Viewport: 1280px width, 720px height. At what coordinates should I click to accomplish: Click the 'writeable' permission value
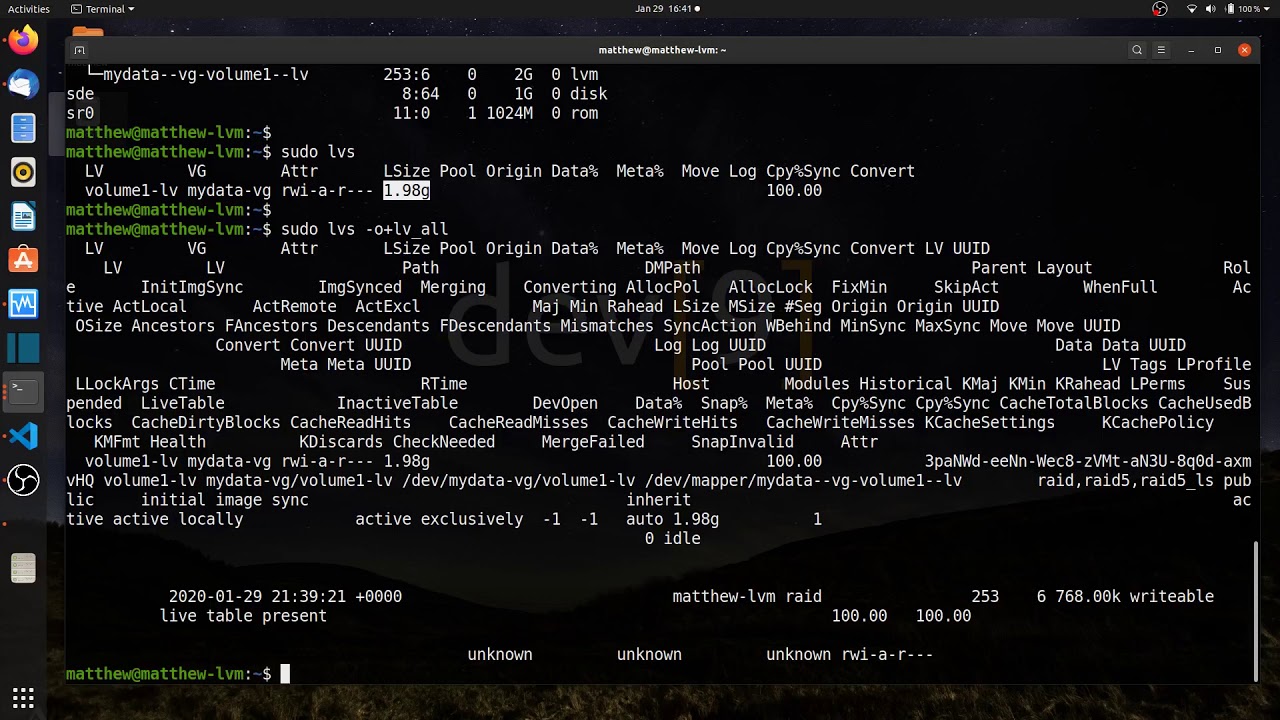pos(1172,597)
